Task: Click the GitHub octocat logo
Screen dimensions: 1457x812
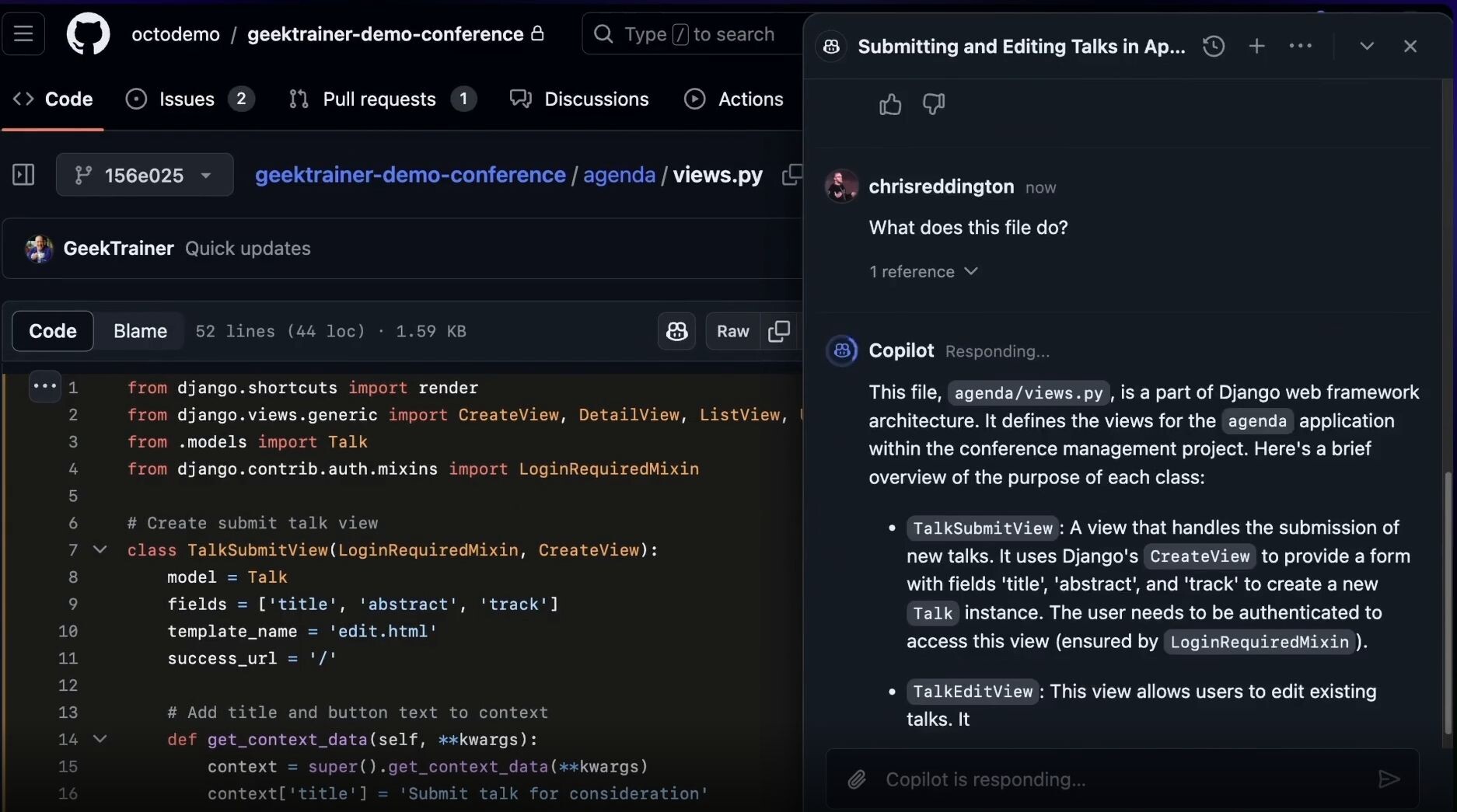Action: pyautogui.click(x=88, y=33)
